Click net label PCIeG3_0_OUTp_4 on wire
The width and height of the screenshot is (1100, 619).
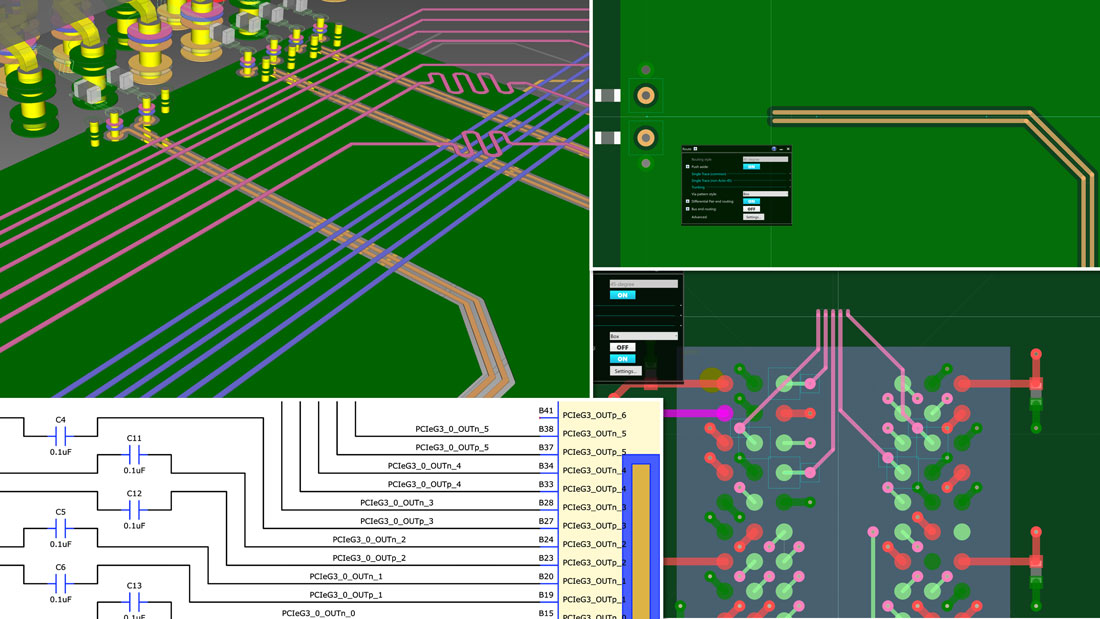pos(424,484)
